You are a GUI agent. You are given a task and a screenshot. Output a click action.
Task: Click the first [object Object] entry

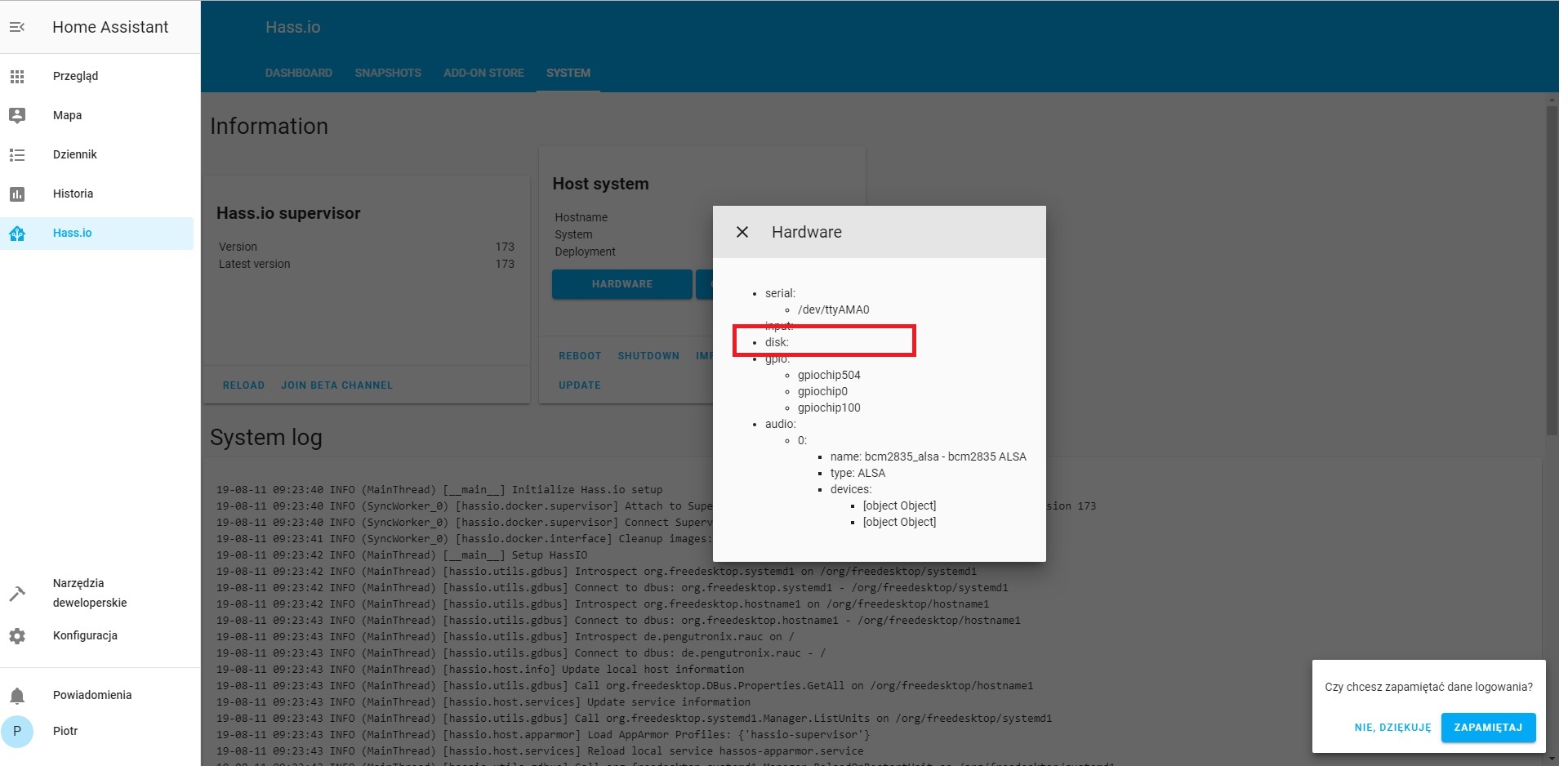[899, 505]
